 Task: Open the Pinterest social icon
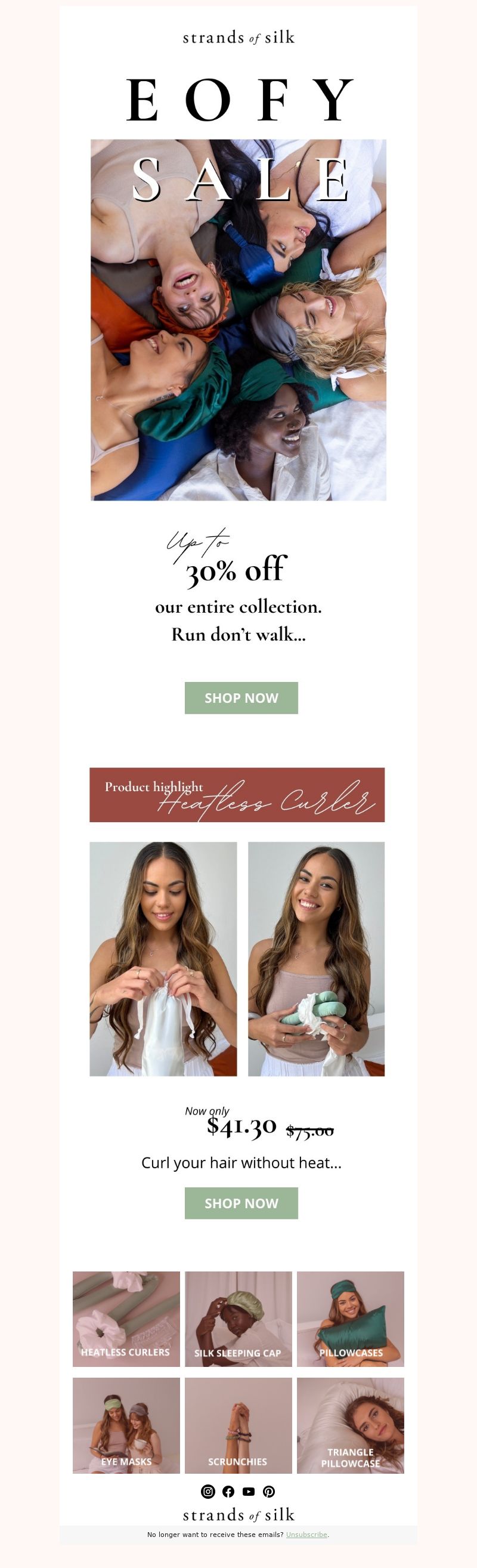[268, 1491]
